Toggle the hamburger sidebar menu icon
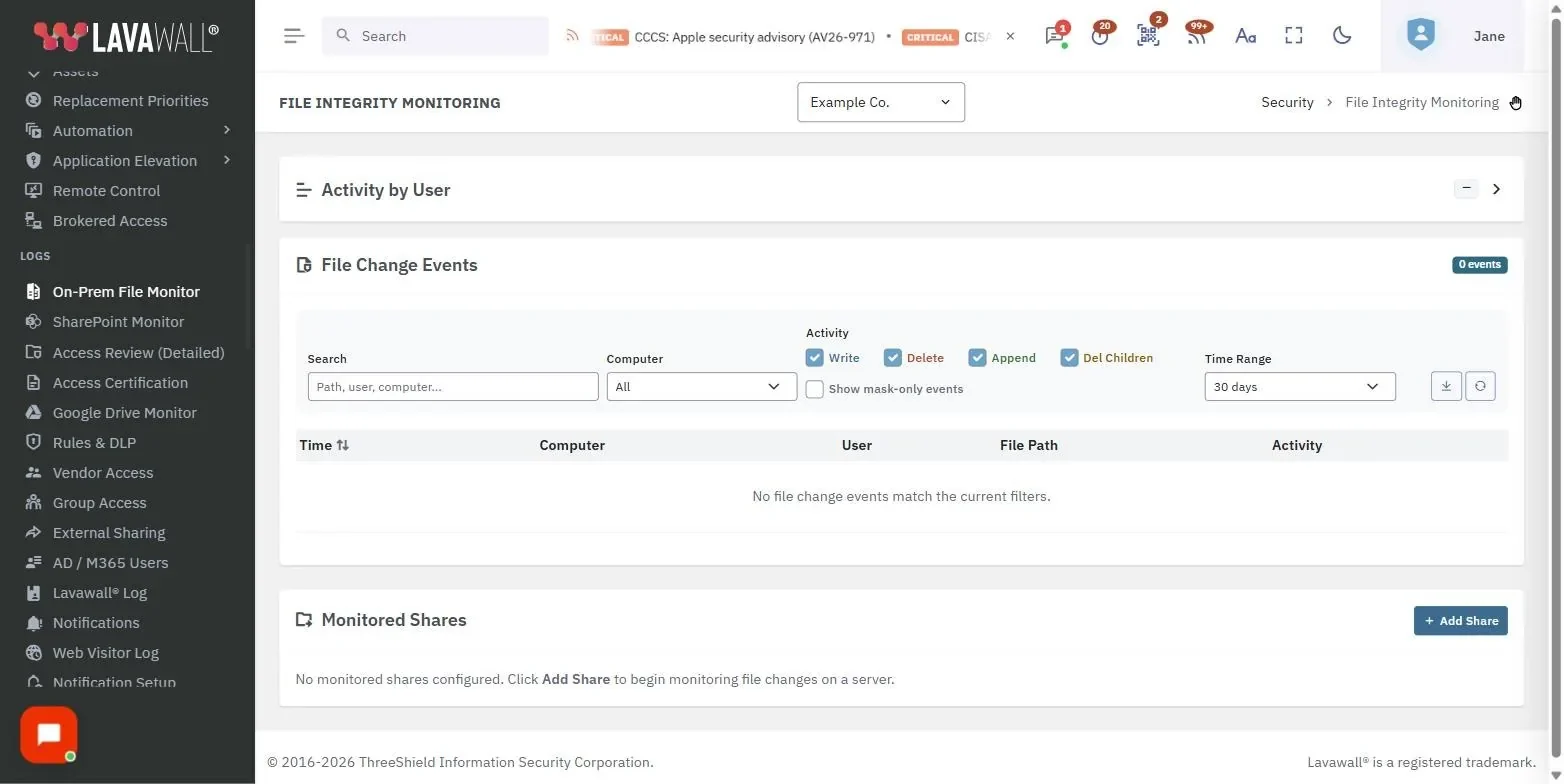Image resolution: width=1564 pixels, height=784 pixels. [293, 36]
